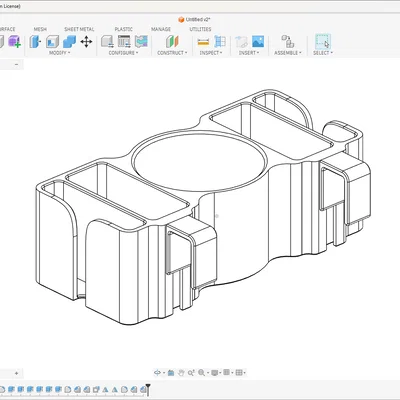This screenshot has width=400, height=400.
Task: Select the Combine tool with two blue cubes
Action: tap(69, 42)
